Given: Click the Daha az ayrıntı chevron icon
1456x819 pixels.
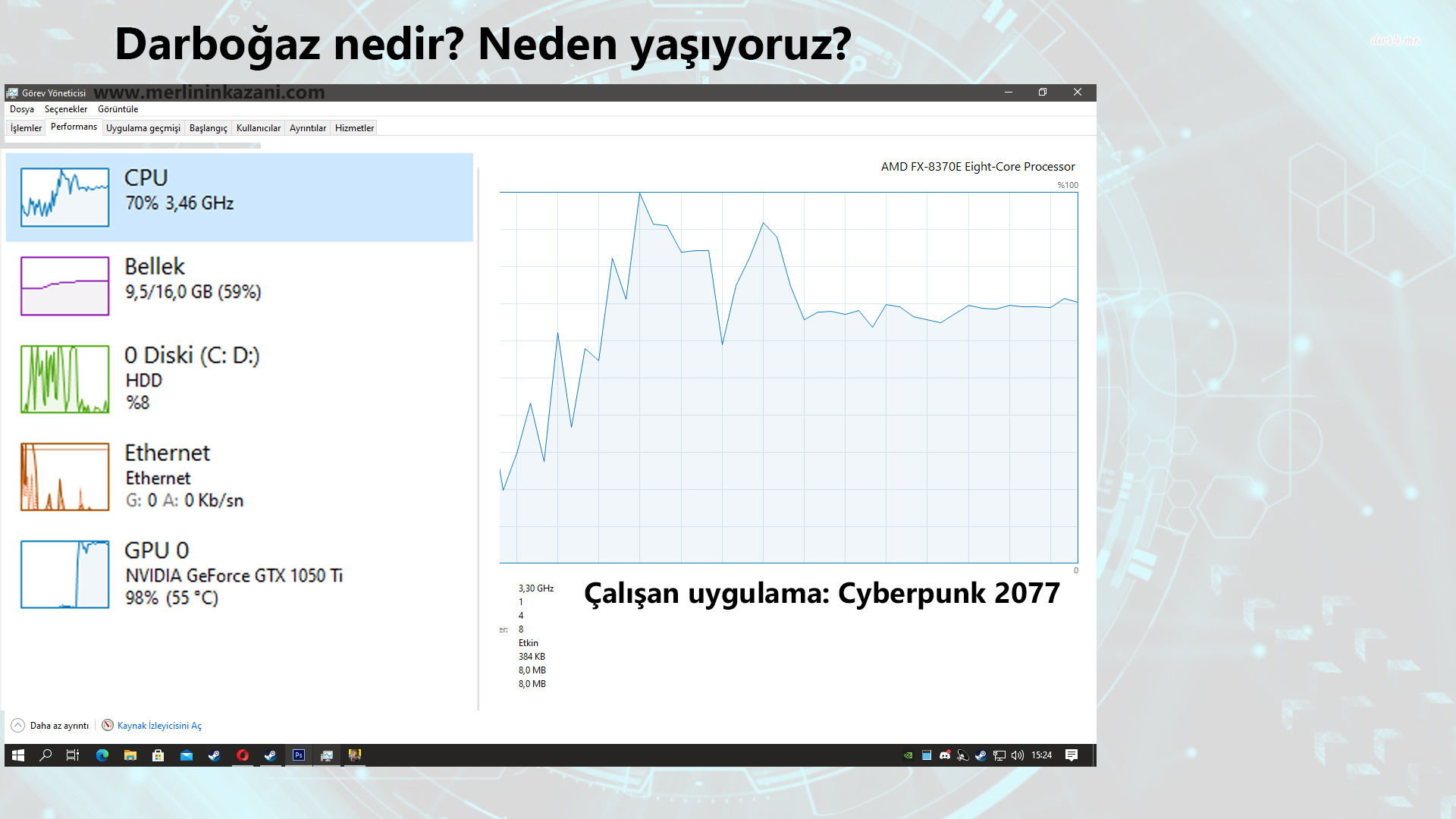Looking at the screenshot, I should [18, 726].
